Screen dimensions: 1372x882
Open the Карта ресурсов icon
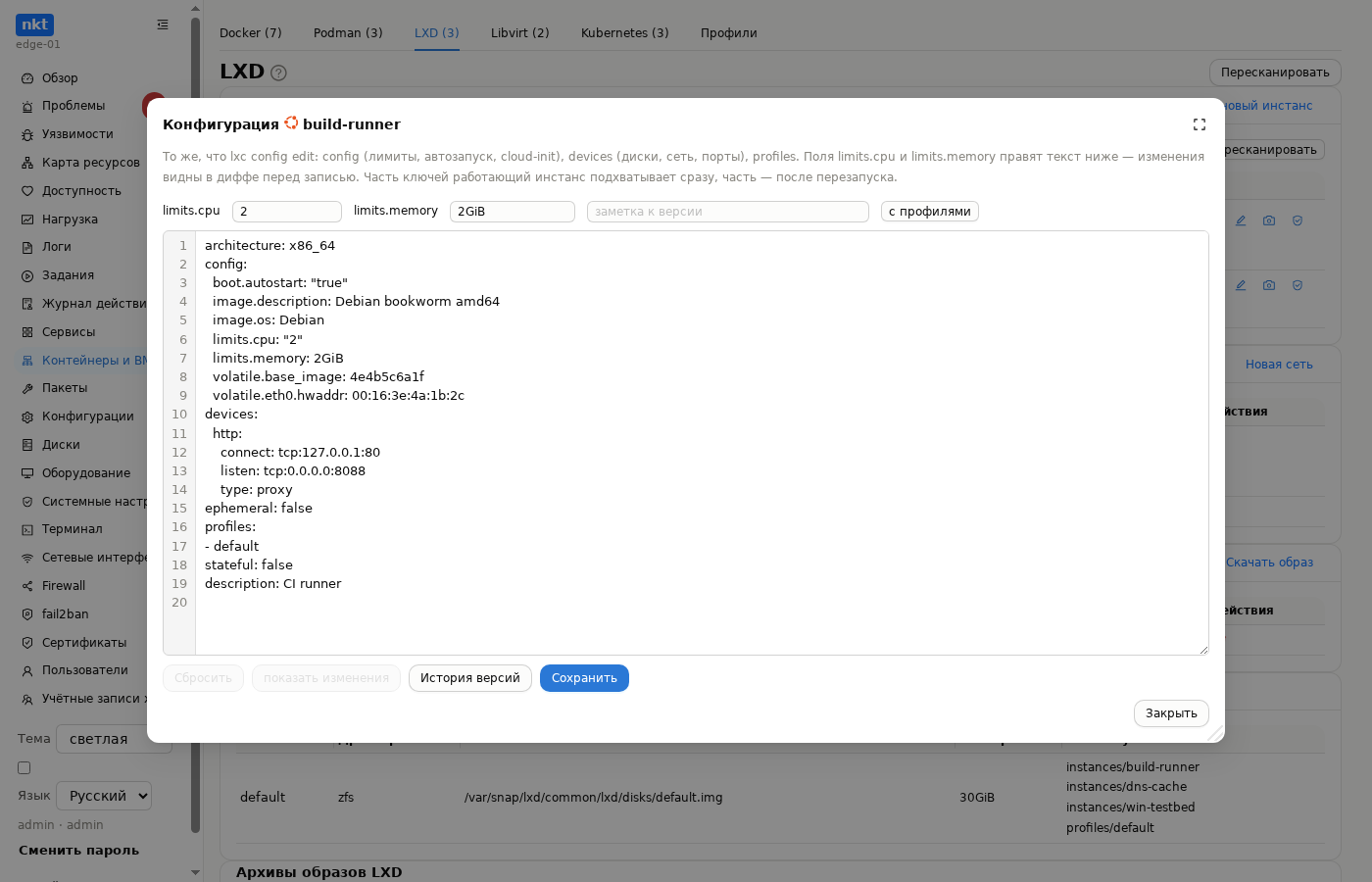point(27,163)
